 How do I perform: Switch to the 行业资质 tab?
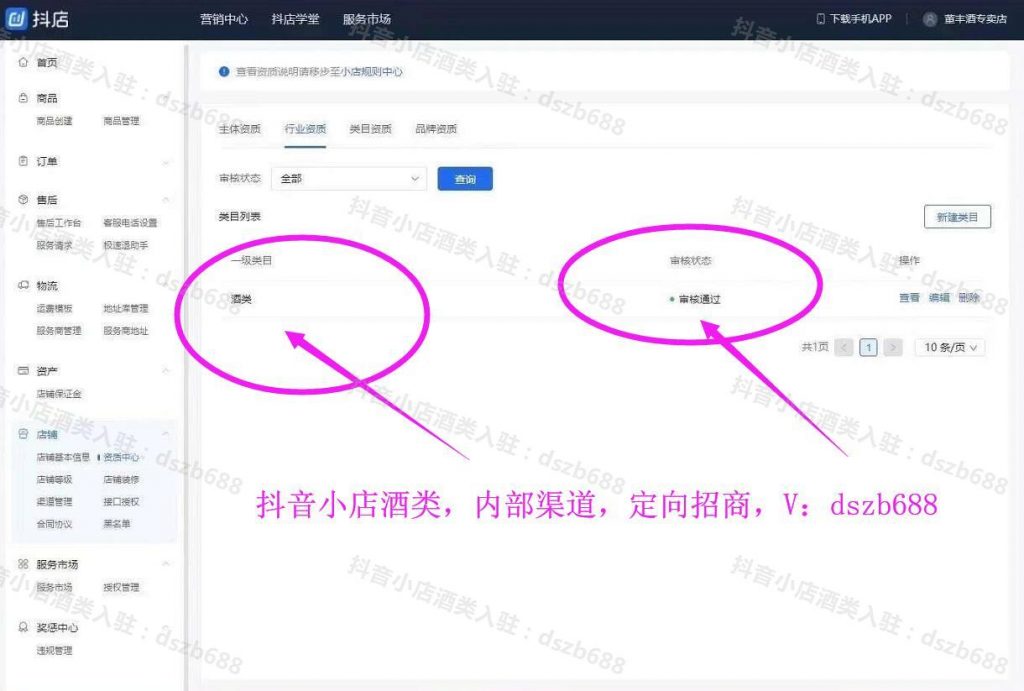tap(305, 129)
